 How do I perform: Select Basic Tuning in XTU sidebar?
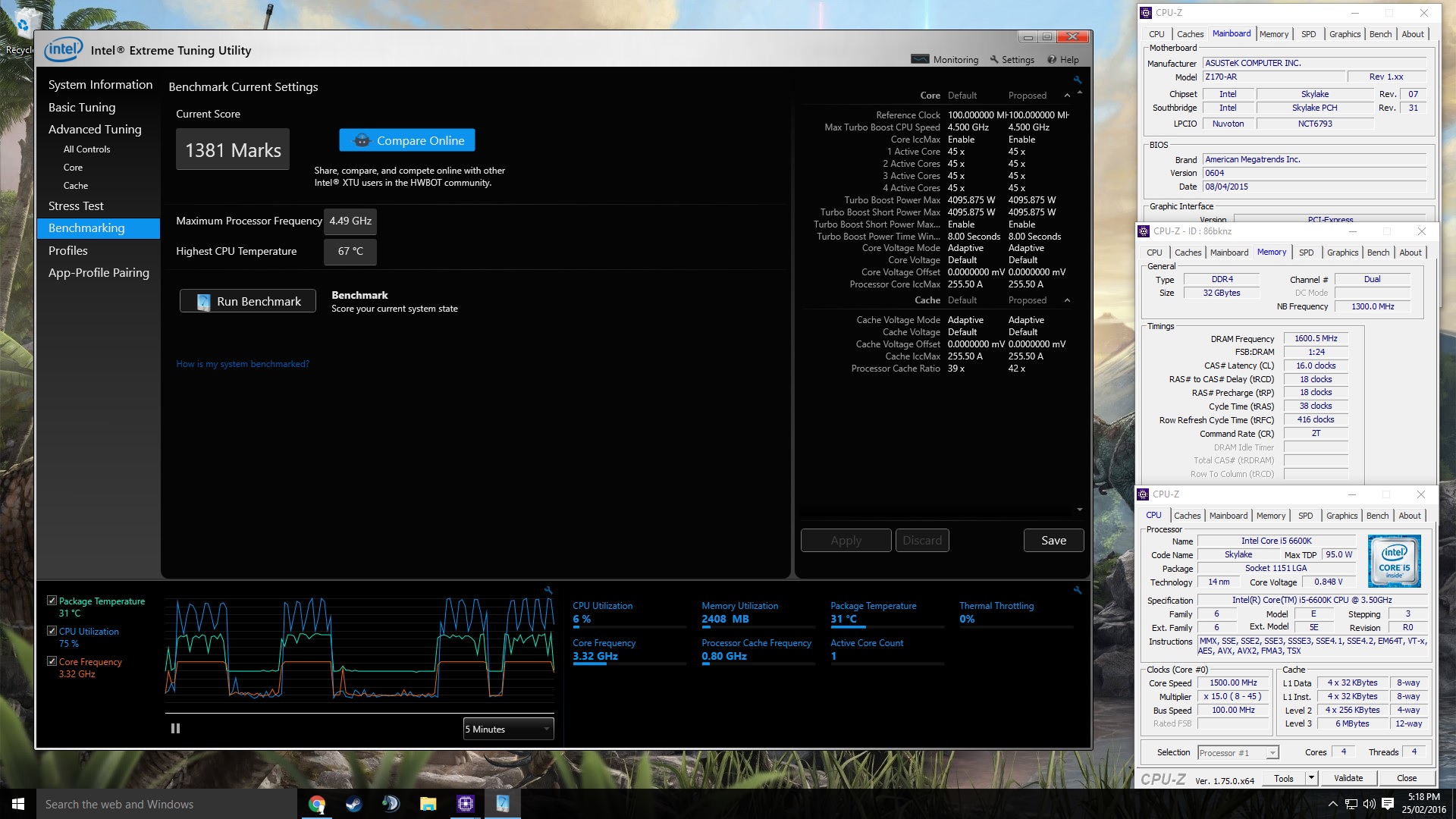82,108
